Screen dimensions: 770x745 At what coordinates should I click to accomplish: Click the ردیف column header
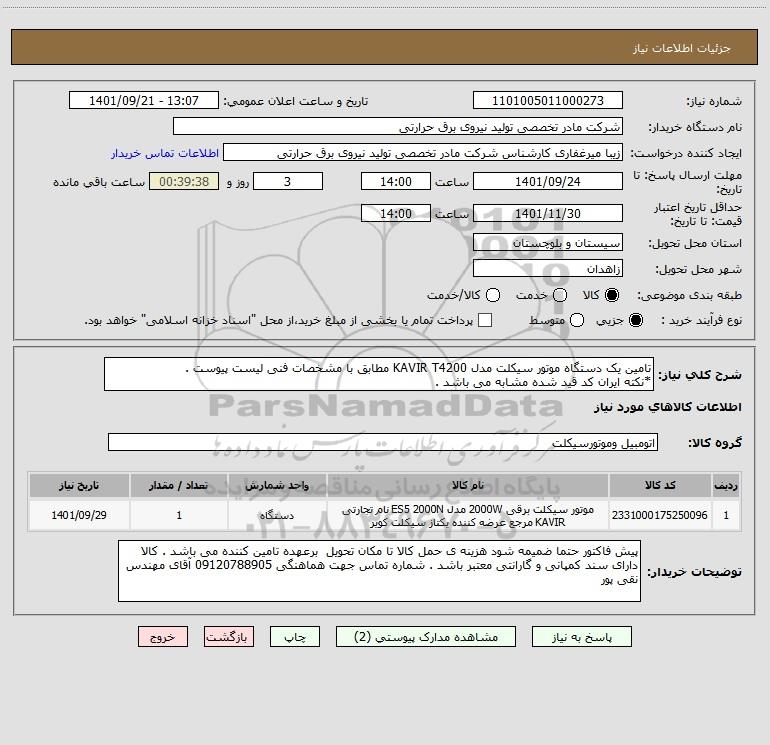[x=726, y=485]
